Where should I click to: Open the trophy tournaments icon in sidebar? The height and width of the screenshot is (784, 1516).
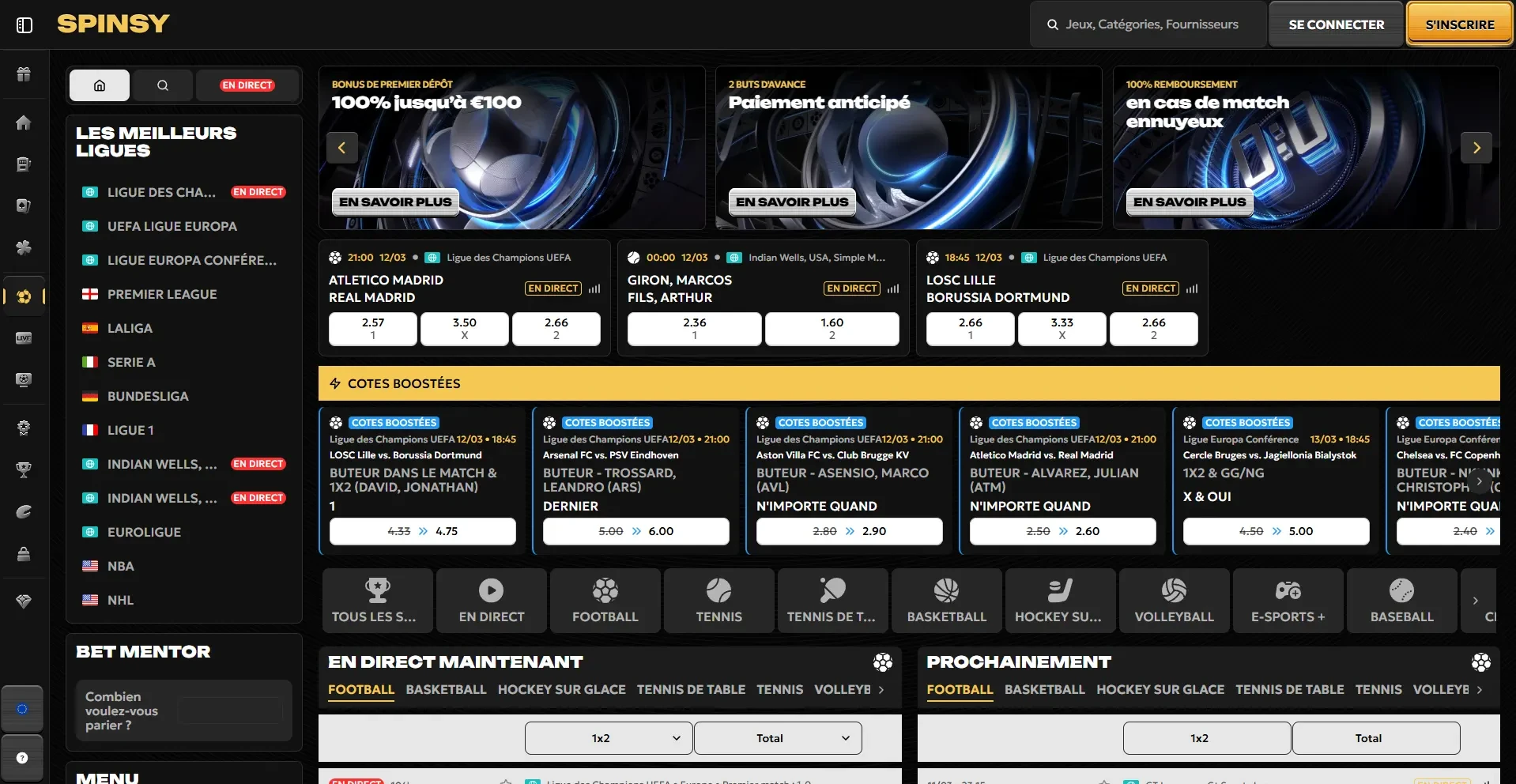(24, 470)
